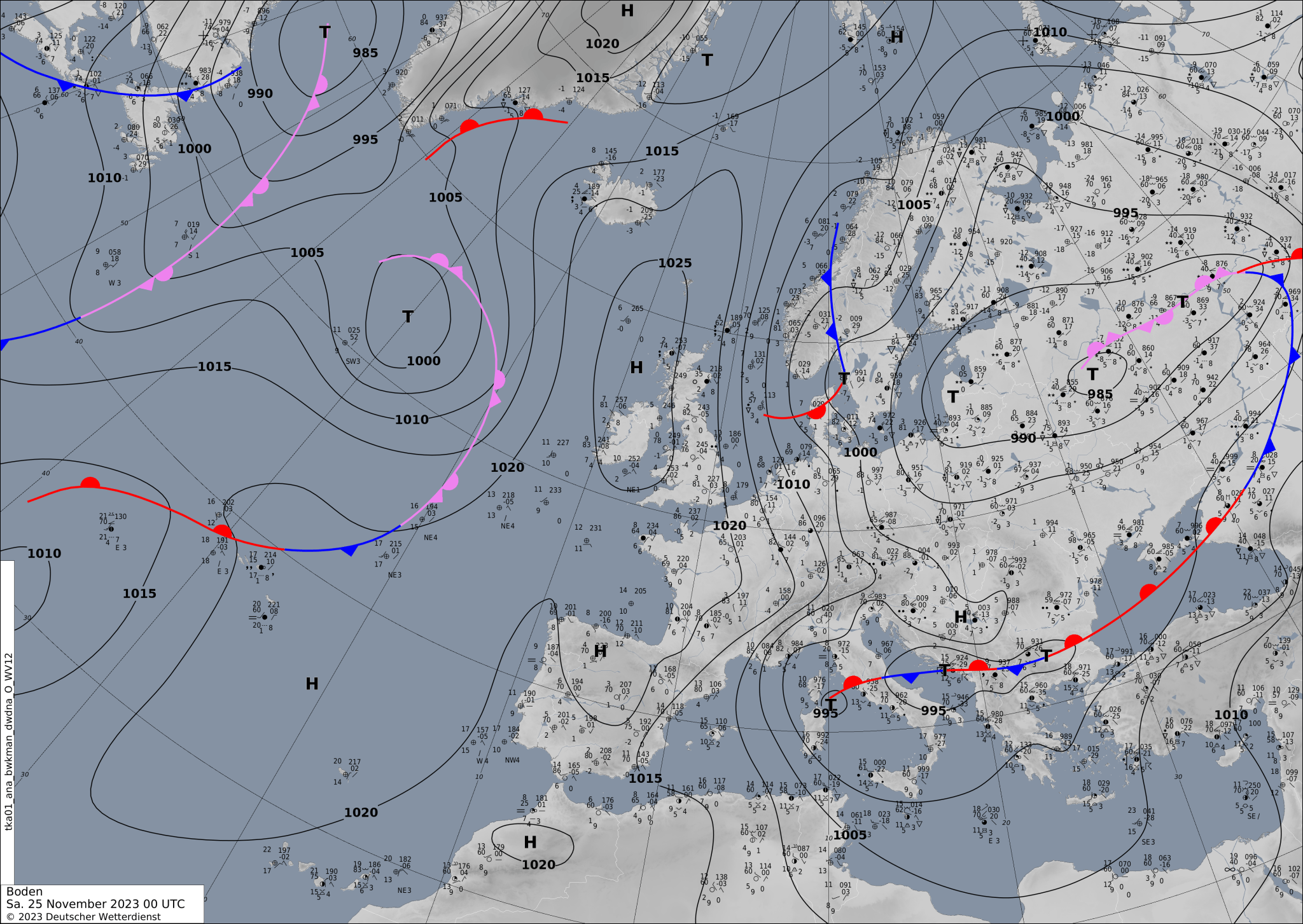Click the '1020' label inside the North Africa high
The height and width of the screenshot is (924, 1303).
(538, 864)
